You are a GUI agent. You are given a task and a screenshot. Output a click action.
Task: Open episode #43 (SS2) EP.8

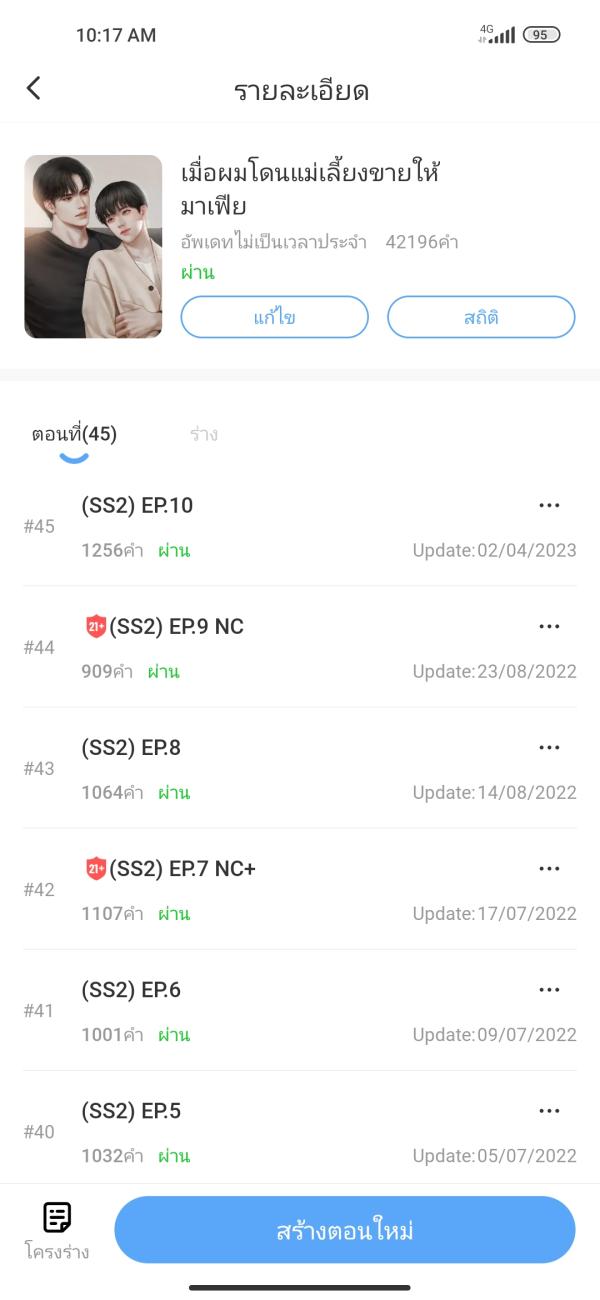(132, 748)
